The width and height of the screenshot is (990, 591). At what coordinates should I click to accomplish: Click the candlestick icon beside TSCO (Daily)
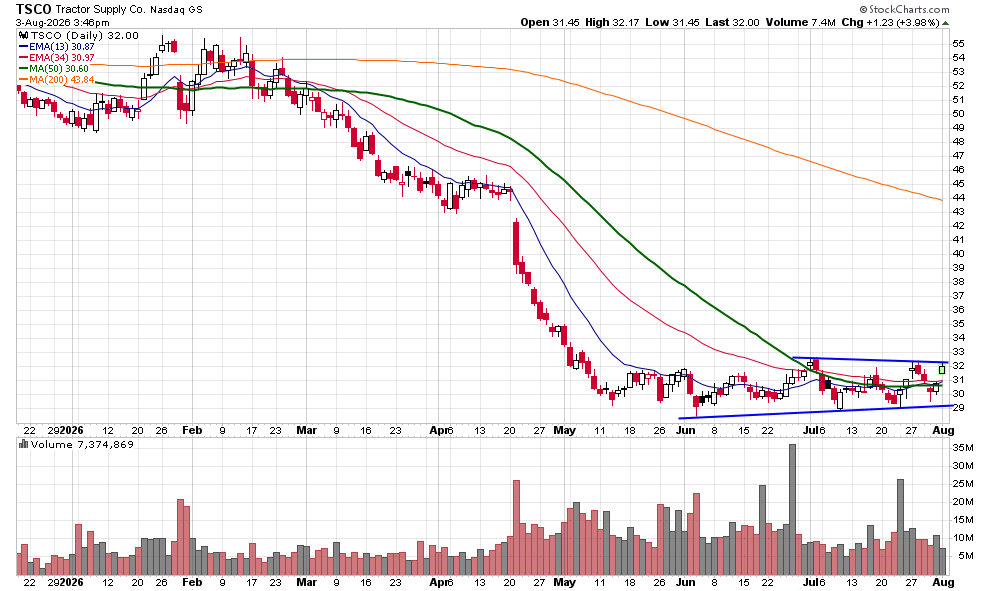[x=24, y=35]
